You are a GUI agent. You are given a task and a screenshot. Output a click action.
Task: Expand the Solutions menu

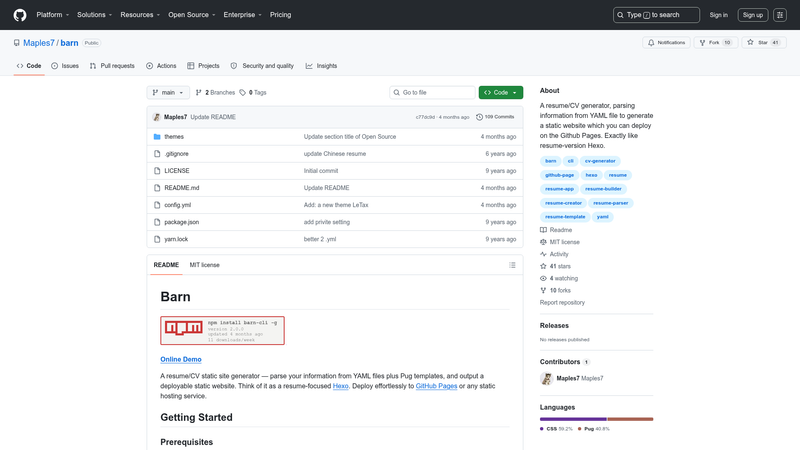pos(94,15)
